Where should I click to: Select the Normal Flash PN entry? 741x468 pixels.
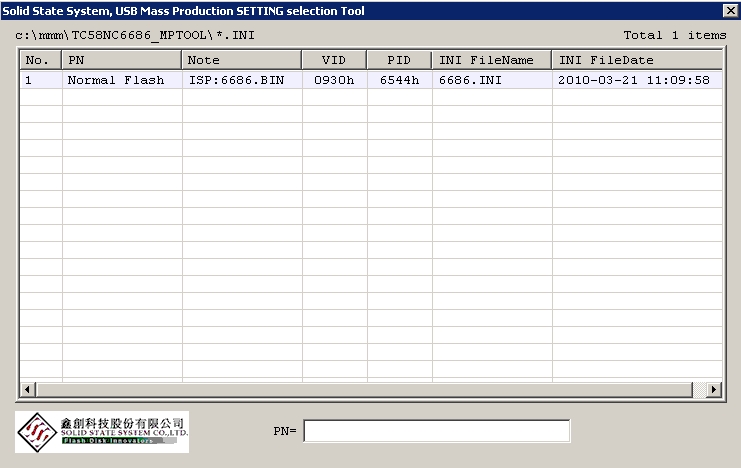(x=122, y=80)
